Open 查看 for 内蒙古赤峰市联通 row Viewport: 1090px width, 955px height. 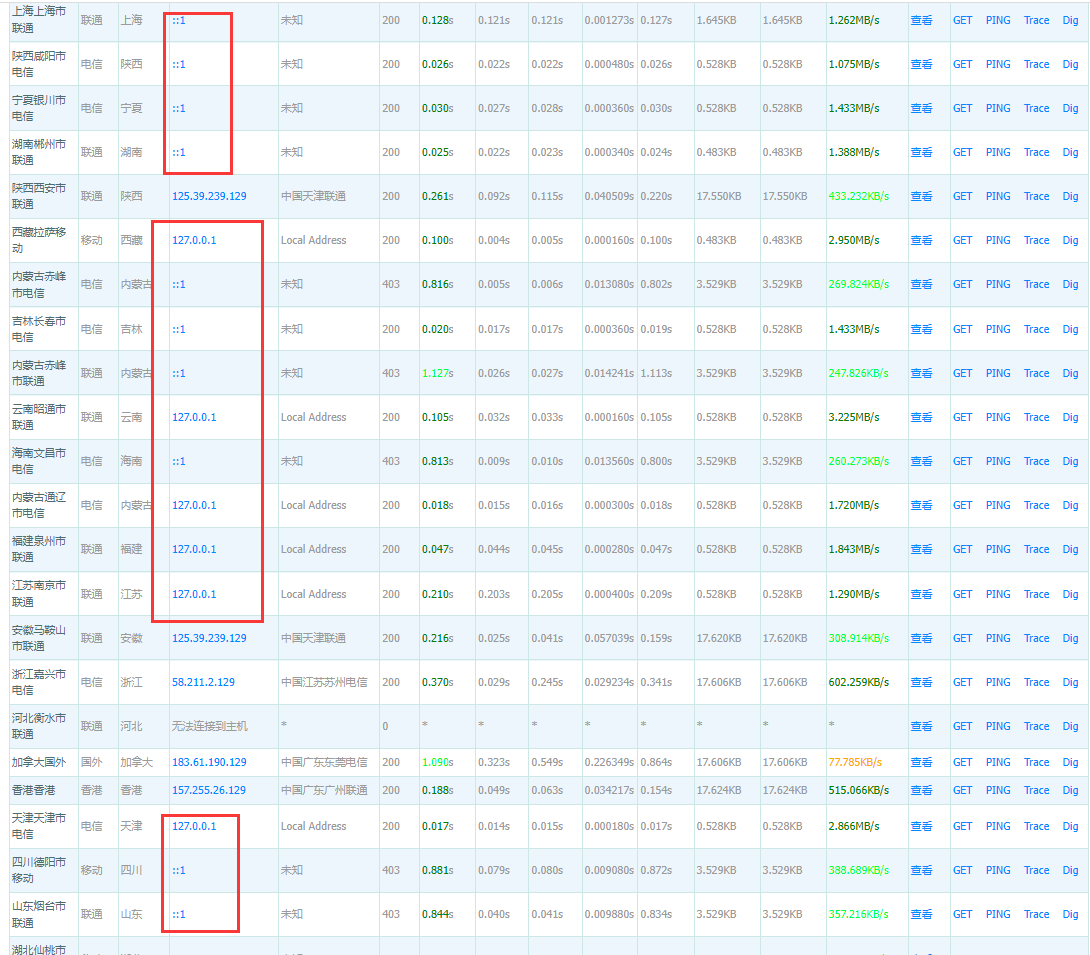point(920,373)
